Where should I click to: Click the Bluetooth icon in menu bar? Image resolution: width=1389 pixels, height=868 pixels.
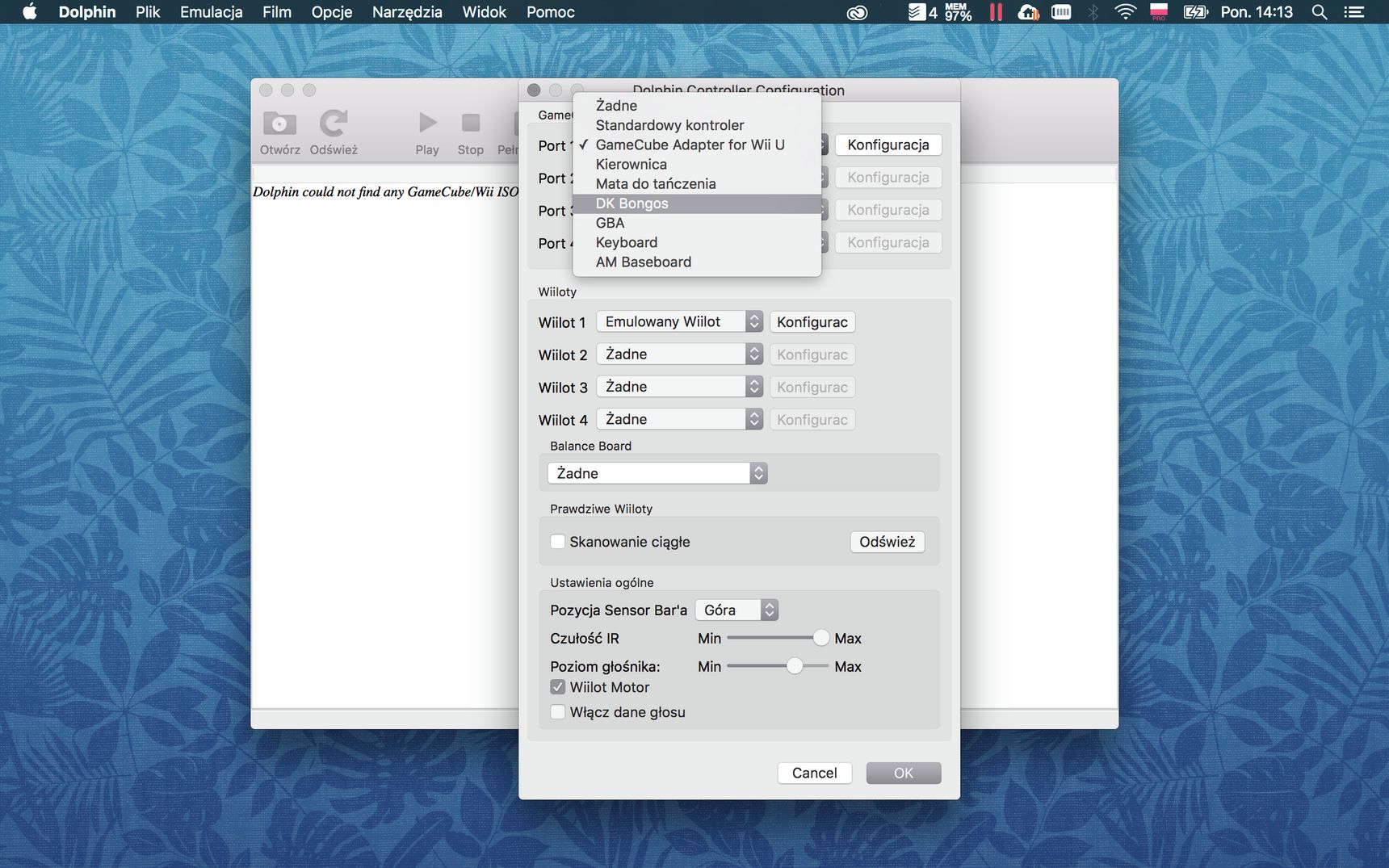pyautogui.click(x=1093, y=11)
